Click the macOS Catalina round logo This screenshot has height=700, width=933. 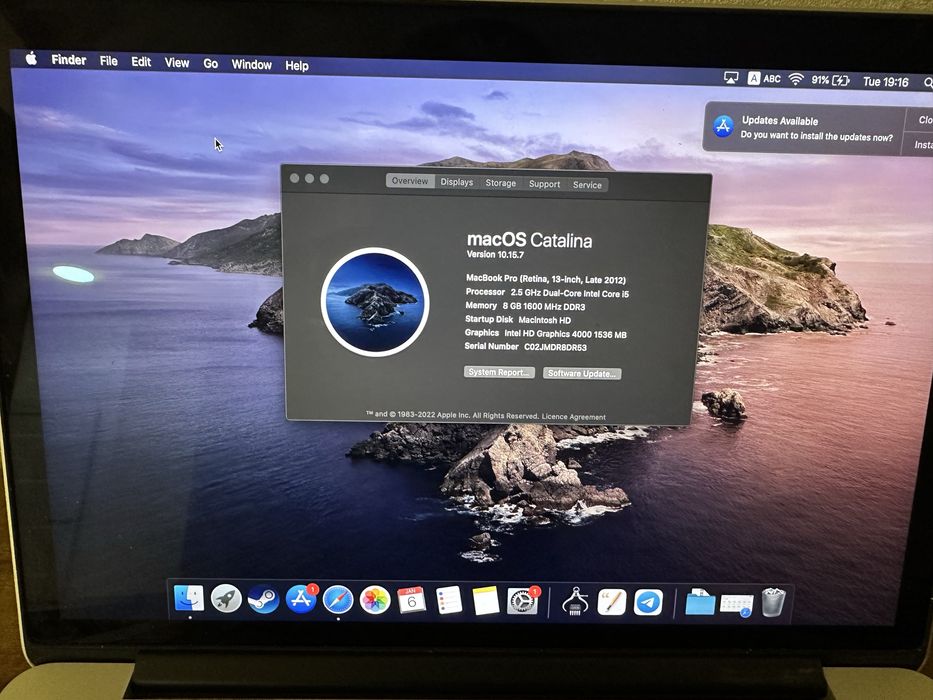[x=375, y=302]
